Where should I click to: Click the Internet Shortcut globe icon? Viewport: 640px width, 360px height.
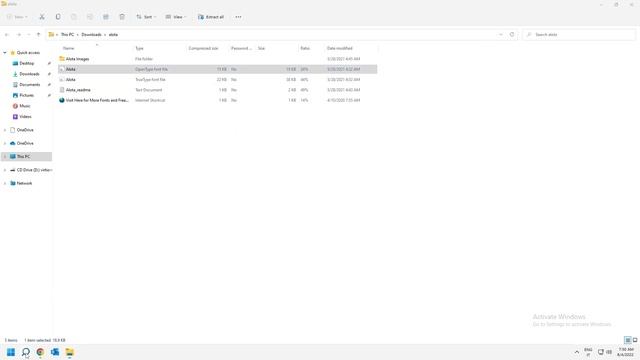point(62,100)
